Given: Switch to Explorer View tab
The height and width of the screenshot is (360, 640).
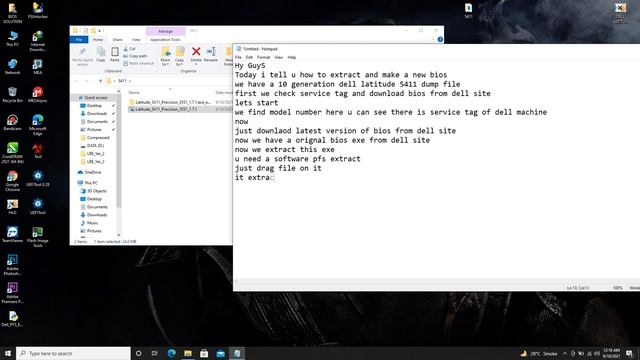Looking at the screenshot, I should point(136,40).
